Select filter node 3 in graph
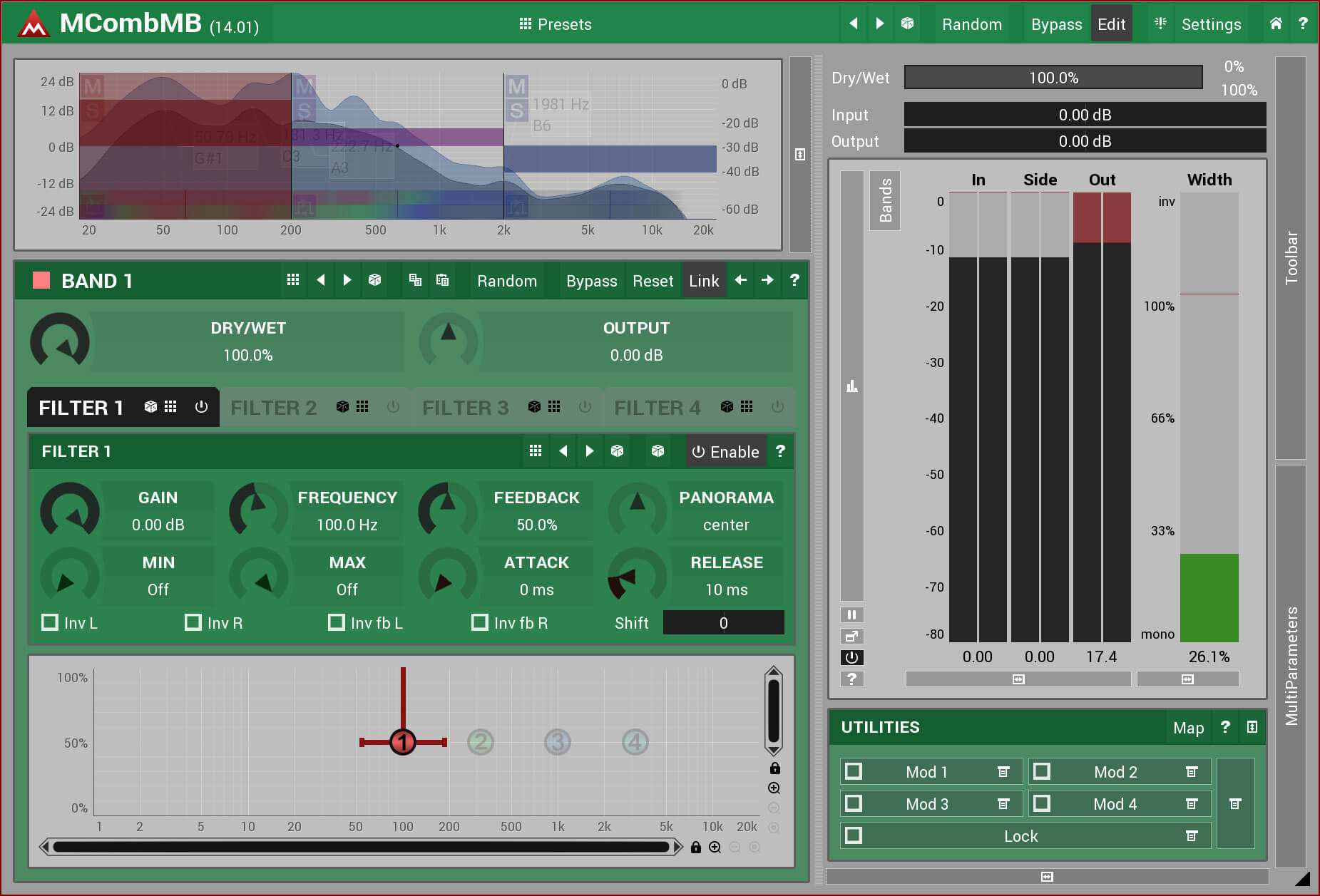Viewport: 1320px width, 896px height. tap(558, 742)
